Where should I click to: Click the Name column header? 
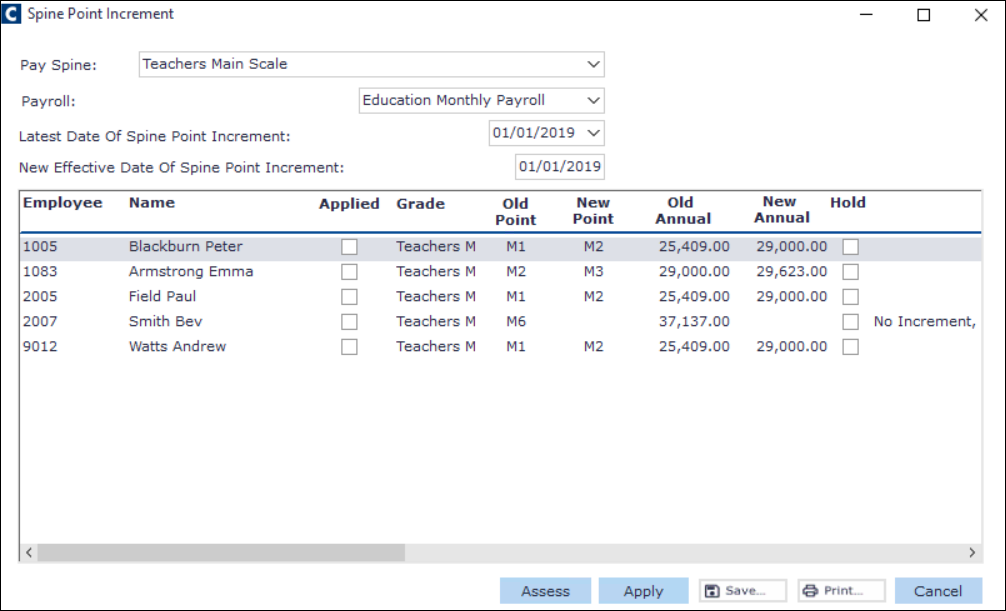152,203
